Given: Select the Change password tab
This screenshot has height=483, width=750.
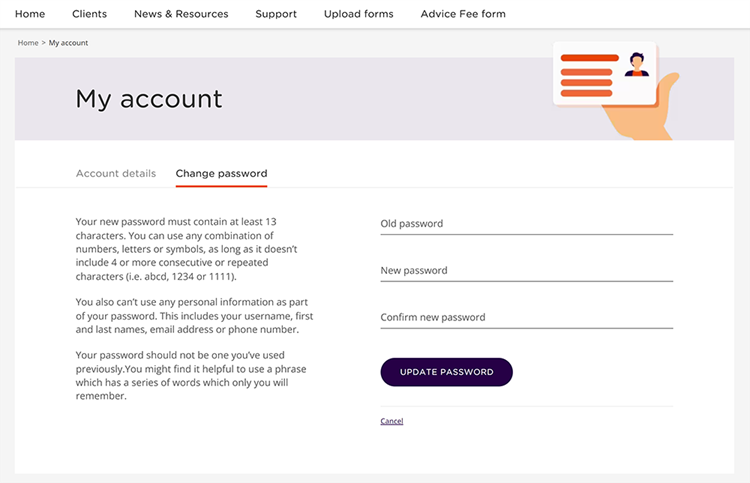Looking at the screenshot, I should pos(221,173).
